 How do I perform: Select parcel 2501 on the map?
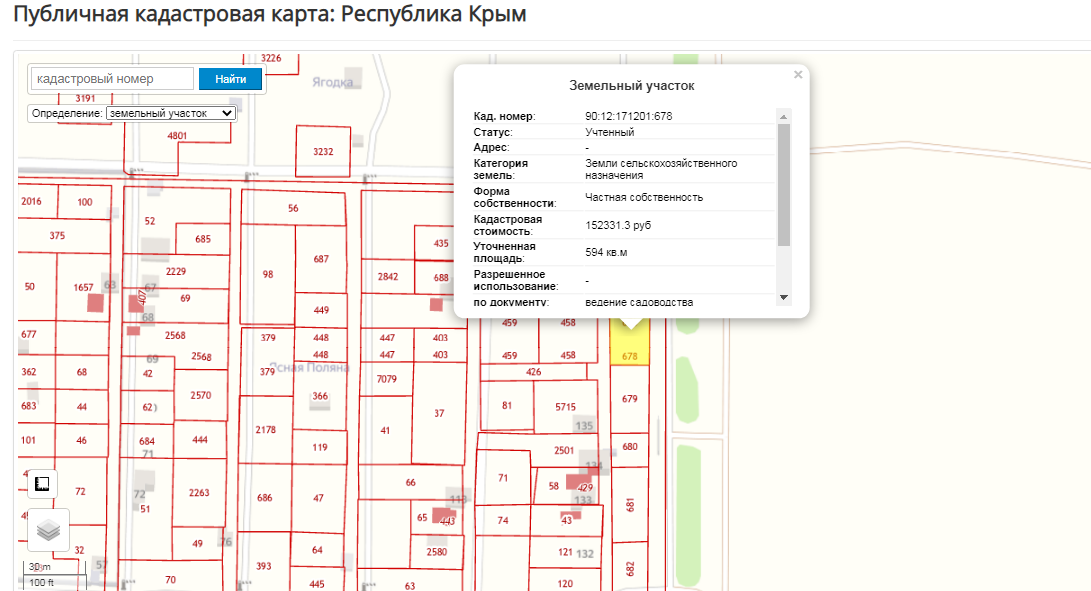coord(564,450)
